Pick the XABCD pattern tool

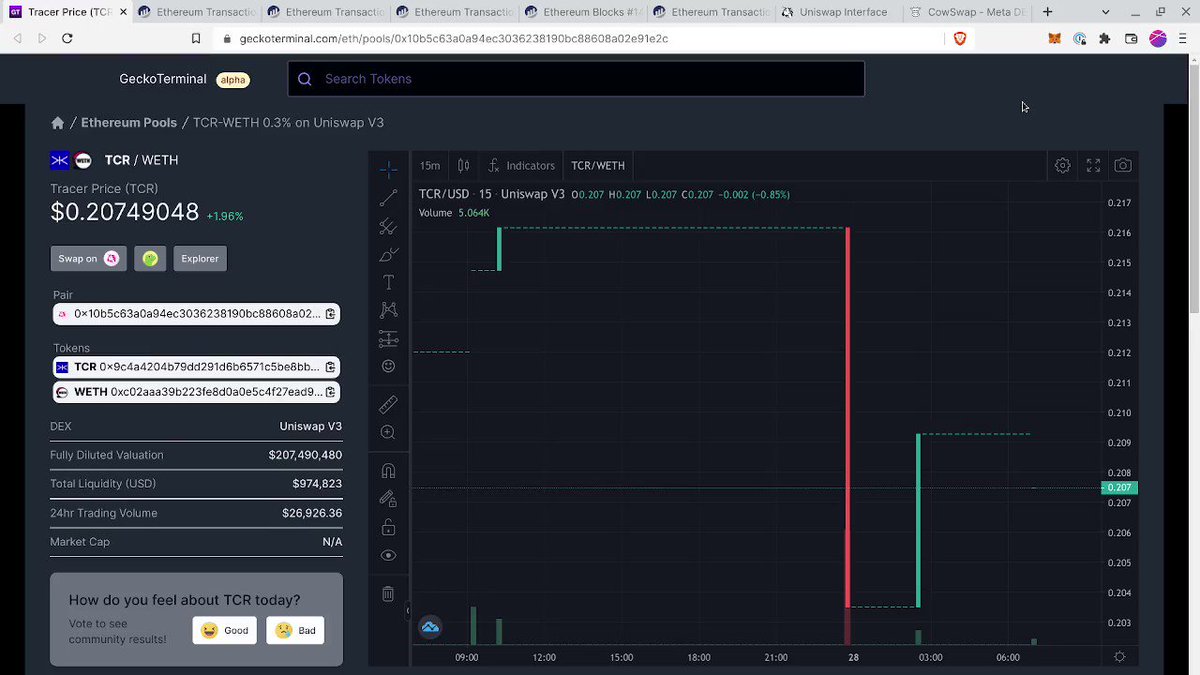click(388, 309)
